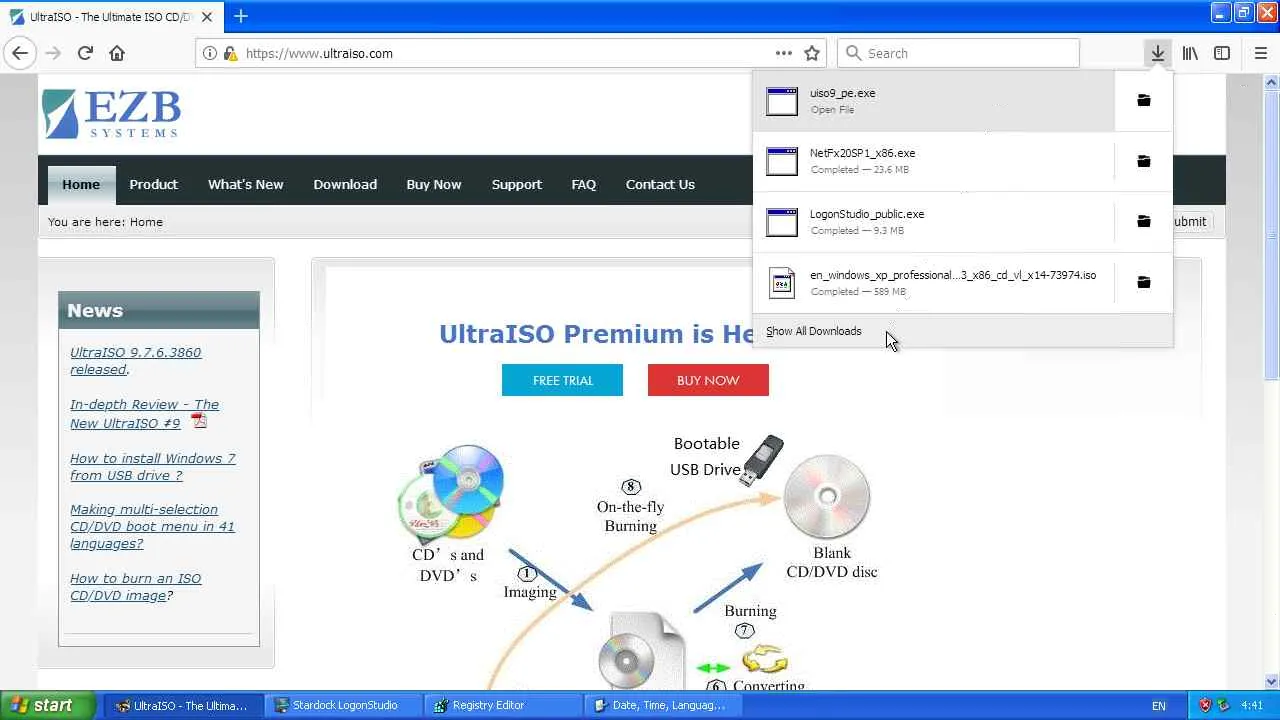1280x720 pixels.
Task: Go to the browser home page
Action: (x=117, y=53)
